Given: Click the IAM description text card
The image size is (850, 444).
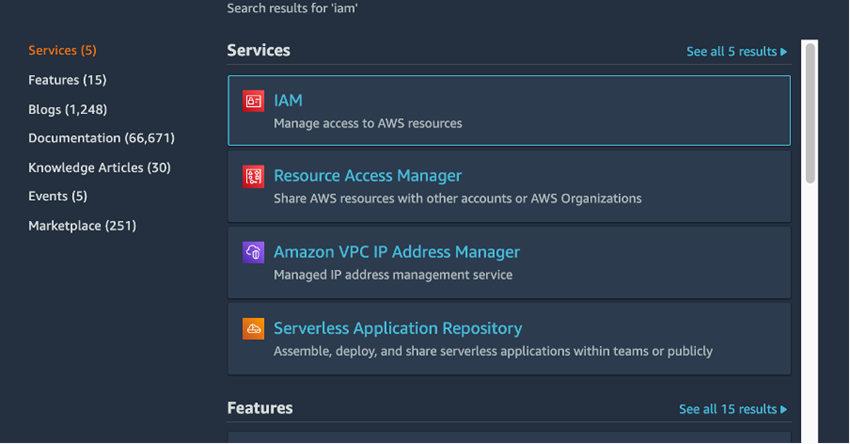Looking at the screenshot, I should [367, 124].
